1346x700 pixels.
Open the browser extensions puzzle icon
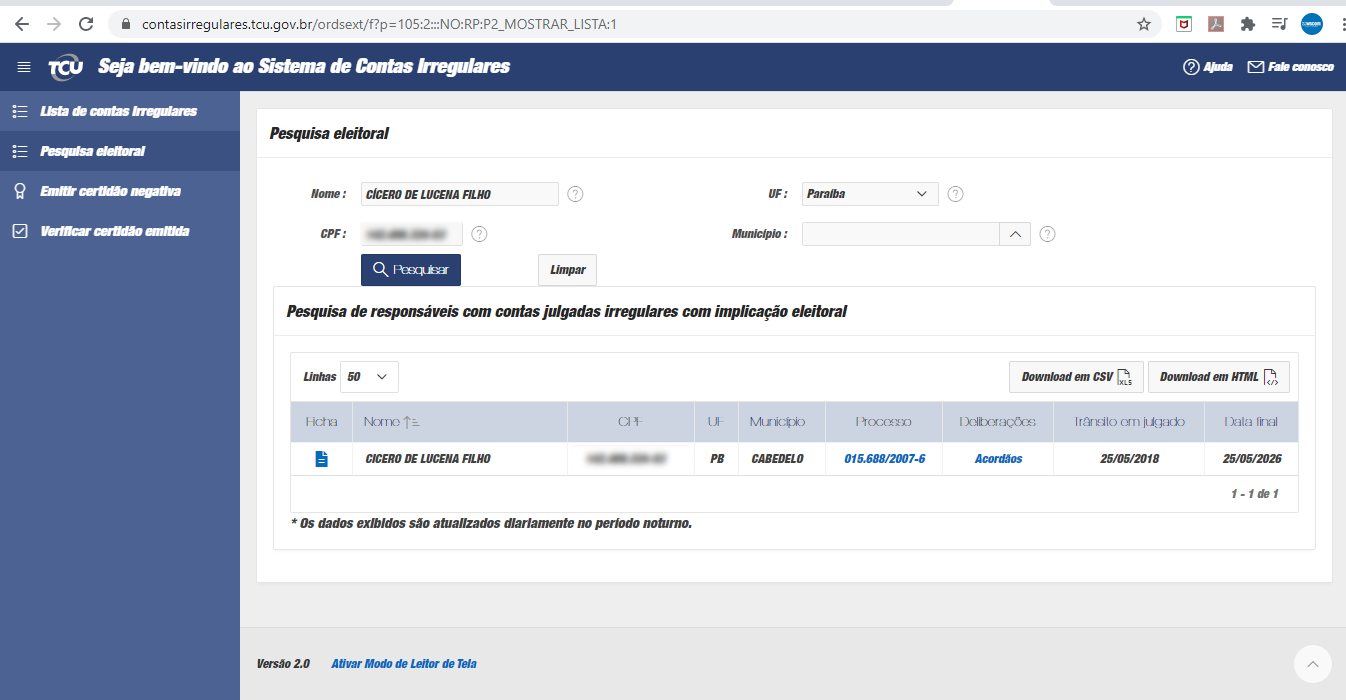click(x=1247, y=24)
